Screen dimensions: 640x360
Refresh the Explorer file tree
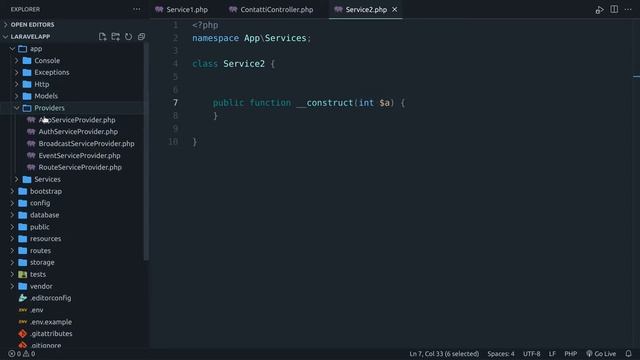(129, 37)
